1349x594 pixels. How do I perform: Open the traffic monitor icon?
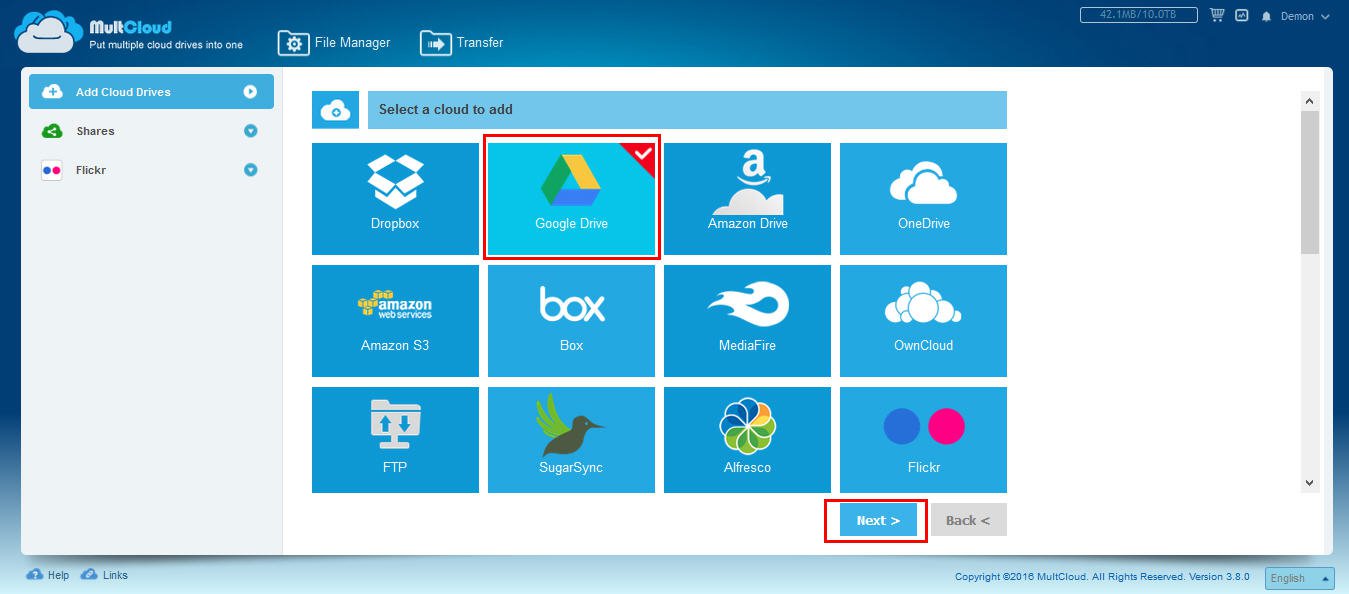[1242, 16]
